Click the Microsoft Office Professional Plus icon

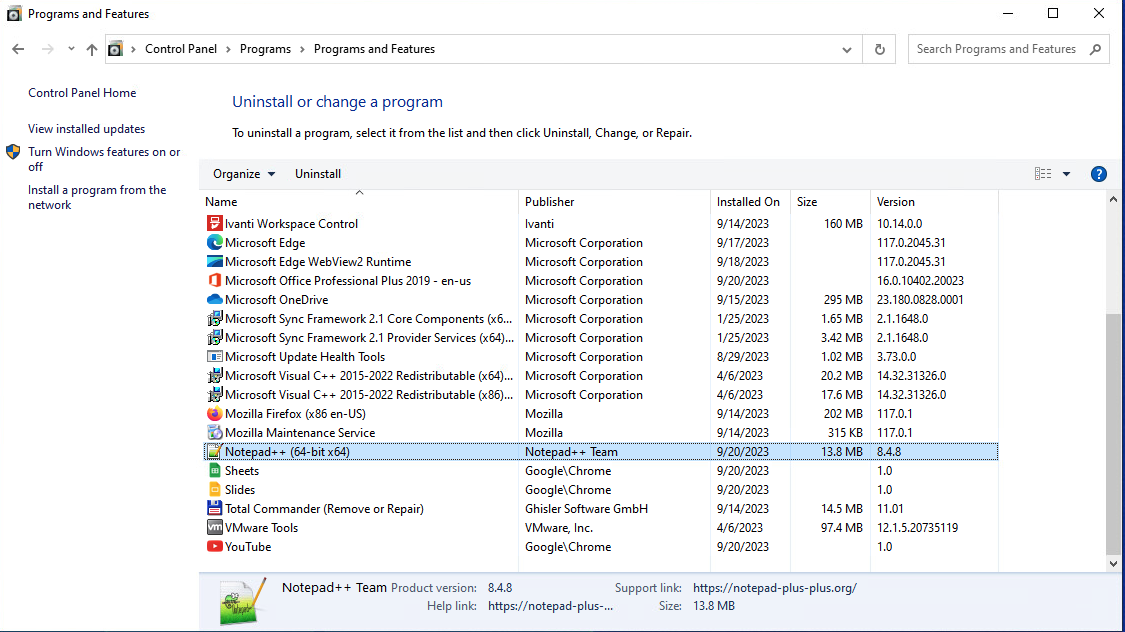(214, 280)
